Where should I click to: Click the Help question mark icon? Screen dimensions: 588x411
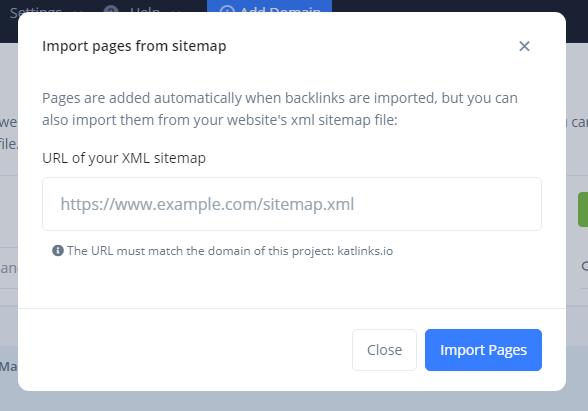[111, 9]
